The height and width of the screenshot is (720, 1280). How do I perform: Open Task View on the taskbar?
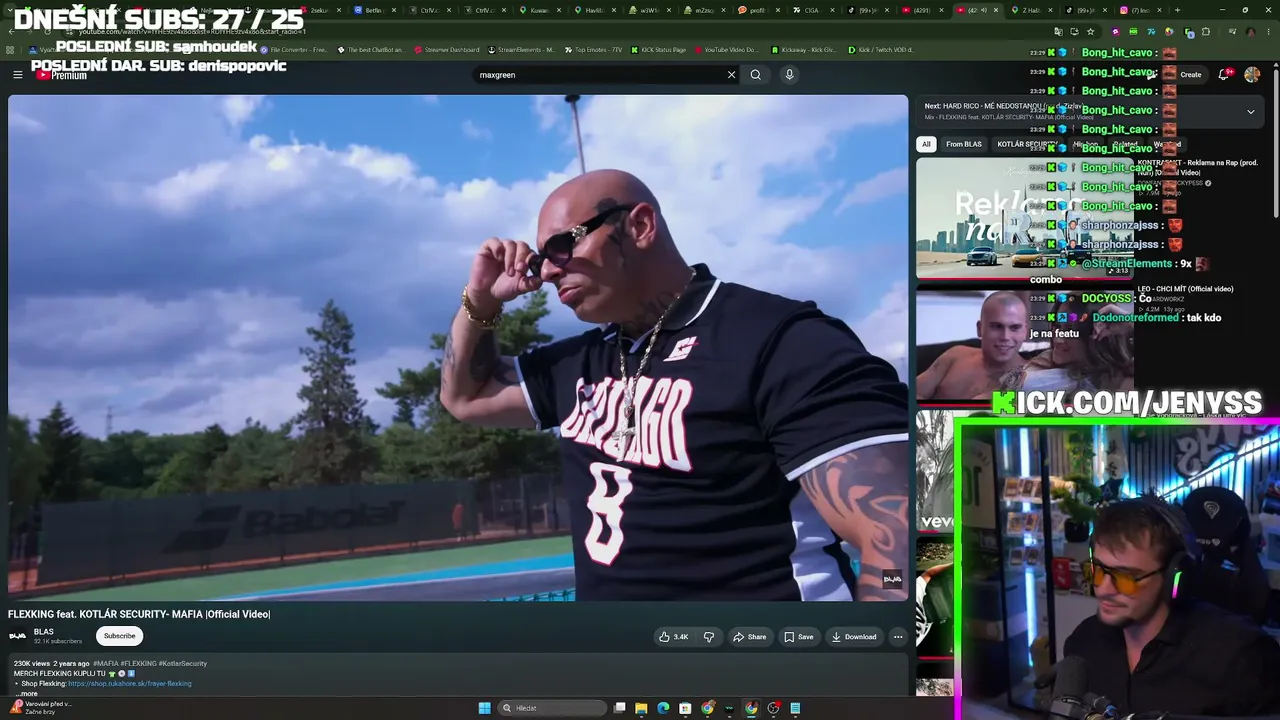point(620,708)
